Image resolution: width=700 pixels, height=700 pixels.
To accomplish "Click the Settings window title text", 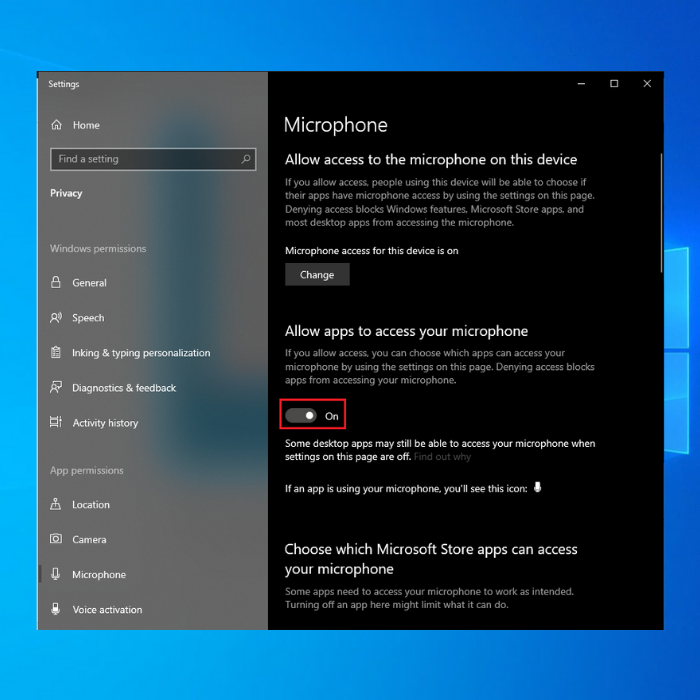I will (64, 84).
